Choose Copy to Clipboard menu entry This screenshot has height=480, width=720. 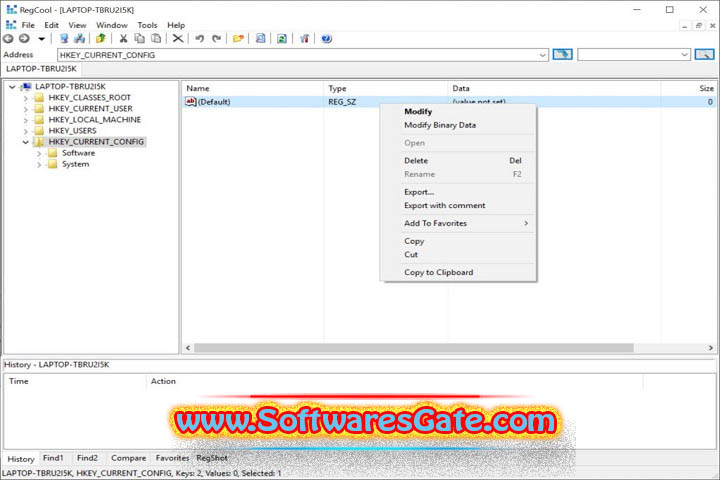coord(458,272)
